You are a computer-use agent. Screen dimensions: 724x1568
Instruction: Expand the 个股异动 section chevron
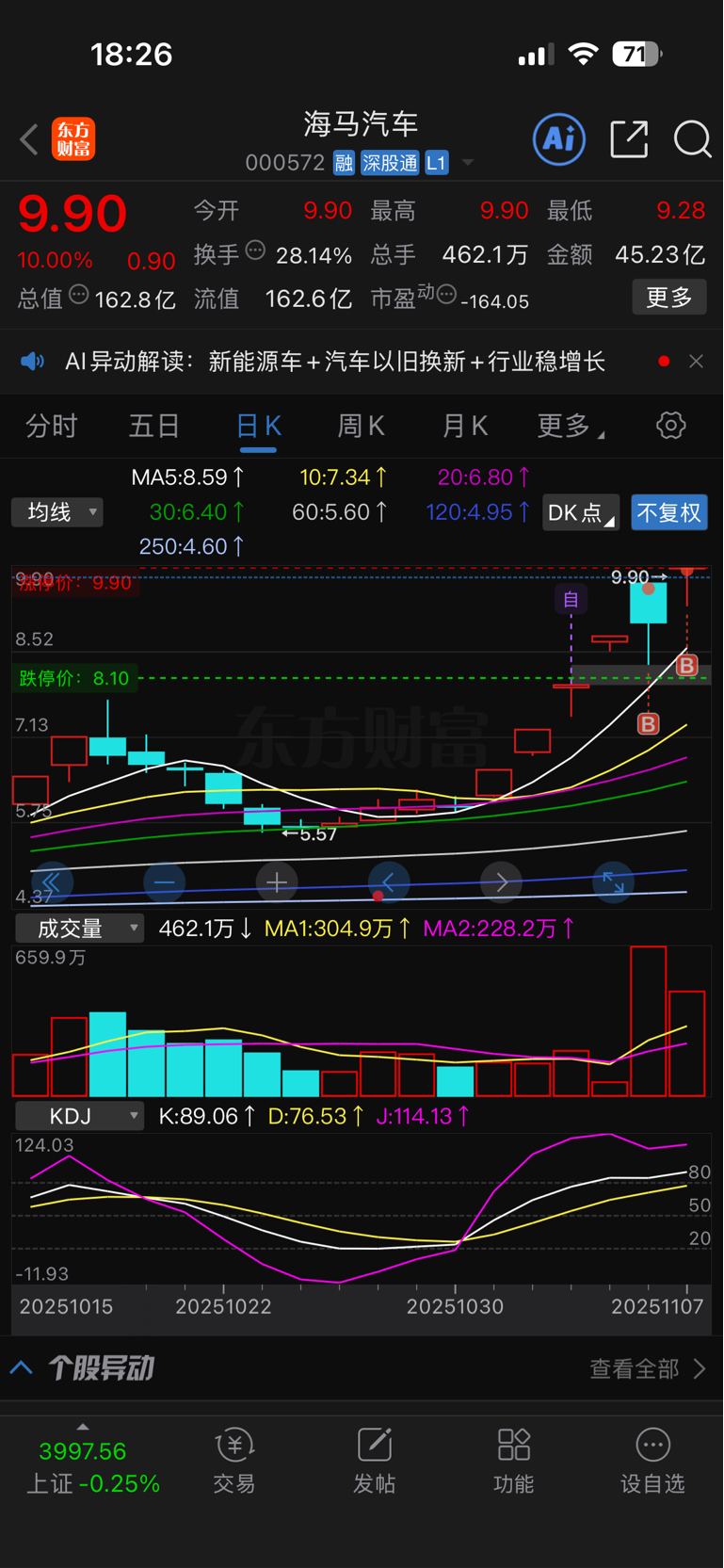[x=22, y=1368]
